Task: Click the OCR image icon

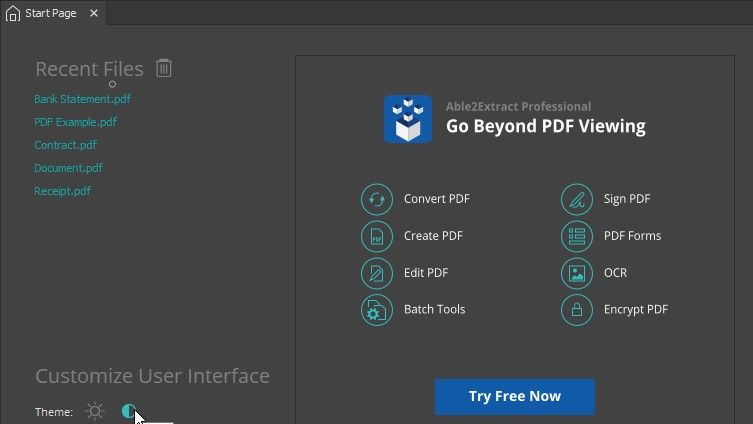Action: pos(576,273)
